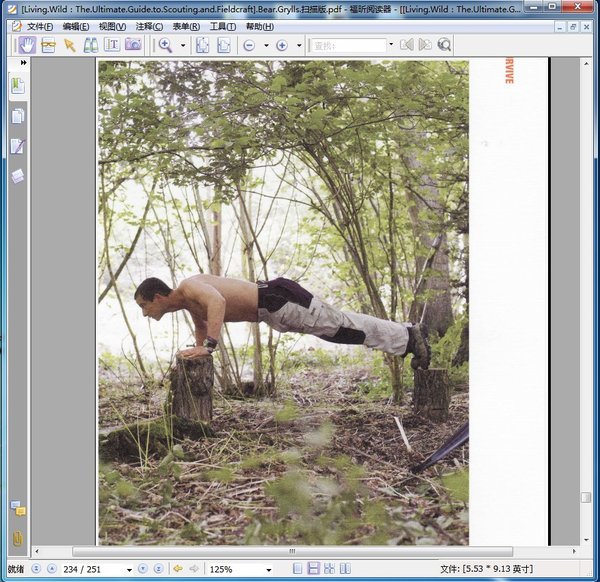Open the Layers panel in the sidebar
600x582 pixels.
click(x=18, y=176)
